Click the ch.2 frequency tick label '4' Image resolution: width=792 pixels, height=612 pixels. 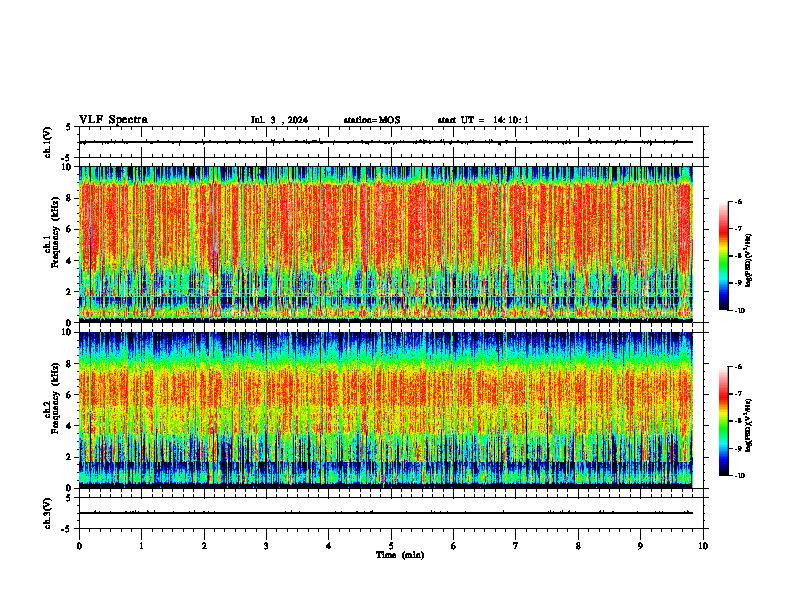[x=70, y=427]
